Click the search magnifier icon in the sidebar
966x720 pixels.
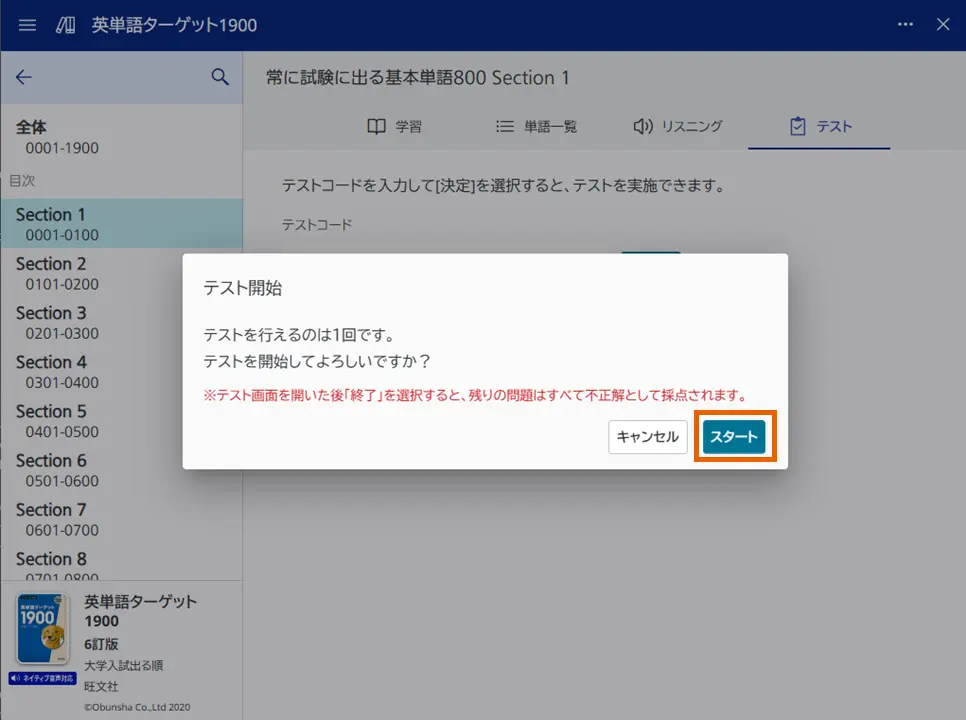point(220,77)
